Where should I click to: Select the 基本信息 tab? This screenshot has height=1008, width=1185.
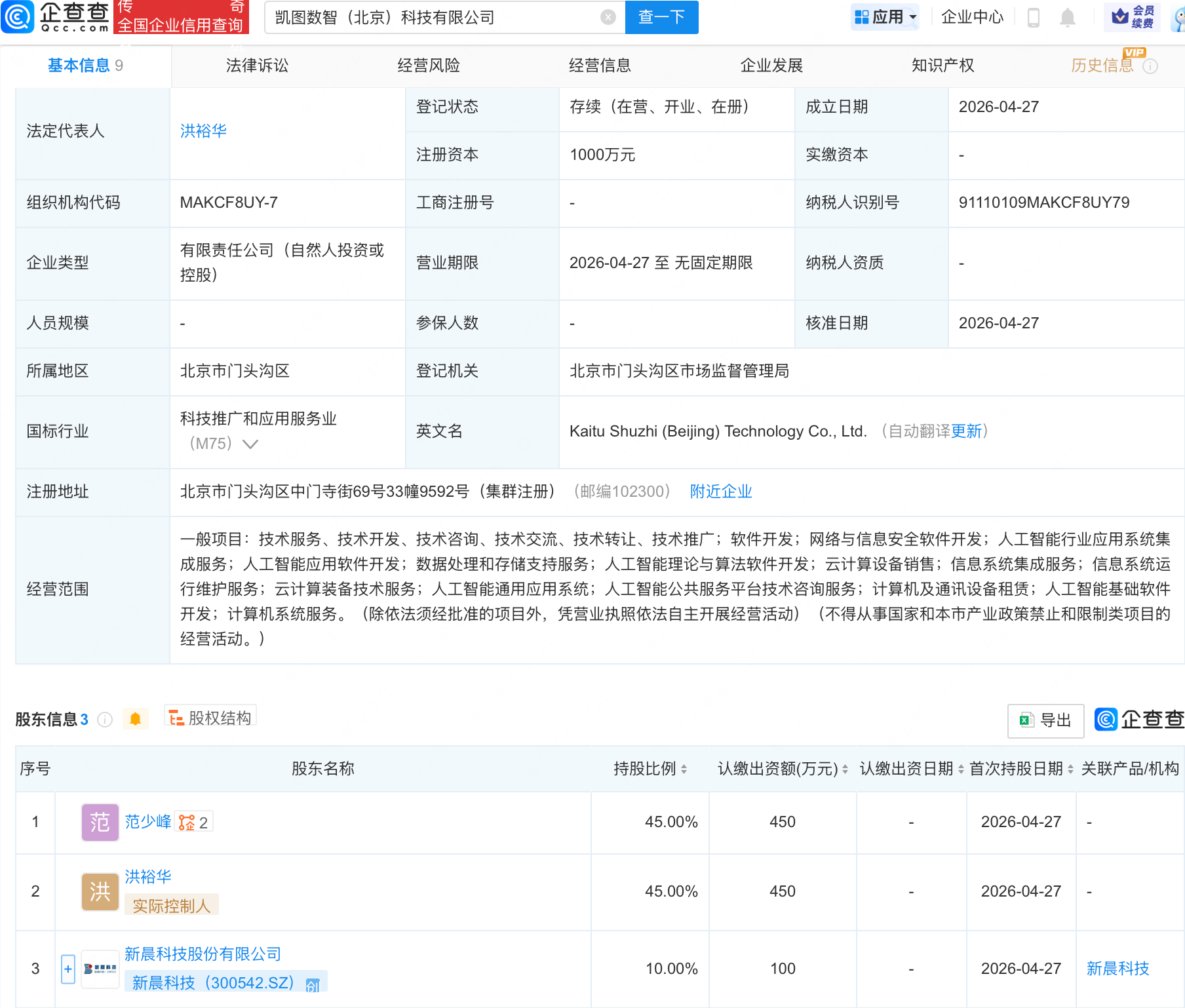click(85, 66)
